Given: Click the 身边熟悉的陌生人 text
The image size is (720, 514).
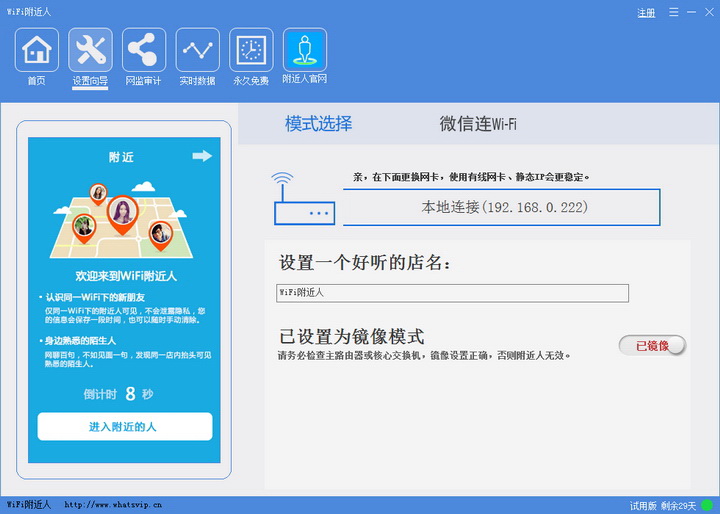Looking at the screenshot, I should (80, 340).
